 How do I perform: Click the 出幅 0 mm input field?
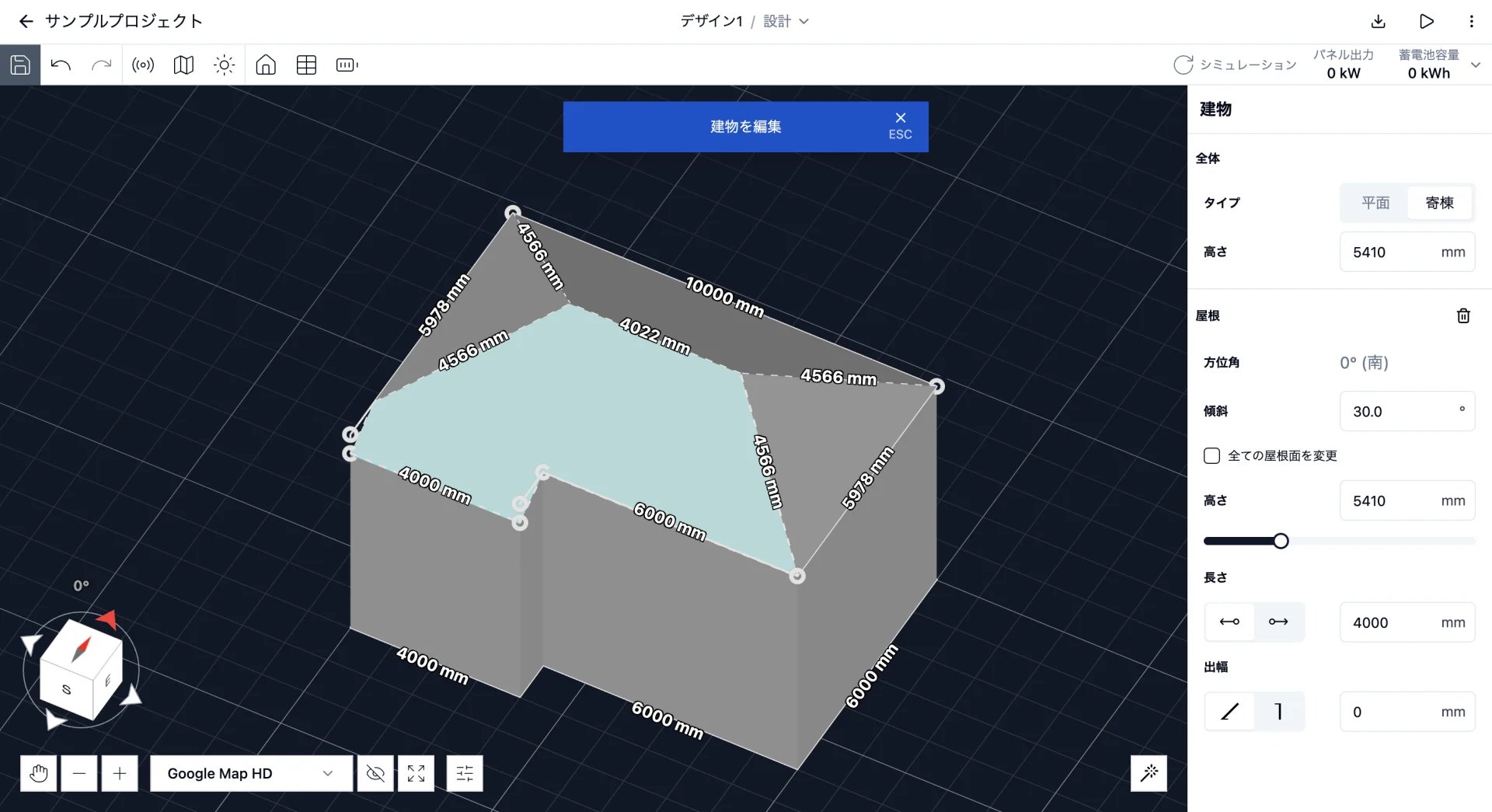click(x=1407, y=711)
